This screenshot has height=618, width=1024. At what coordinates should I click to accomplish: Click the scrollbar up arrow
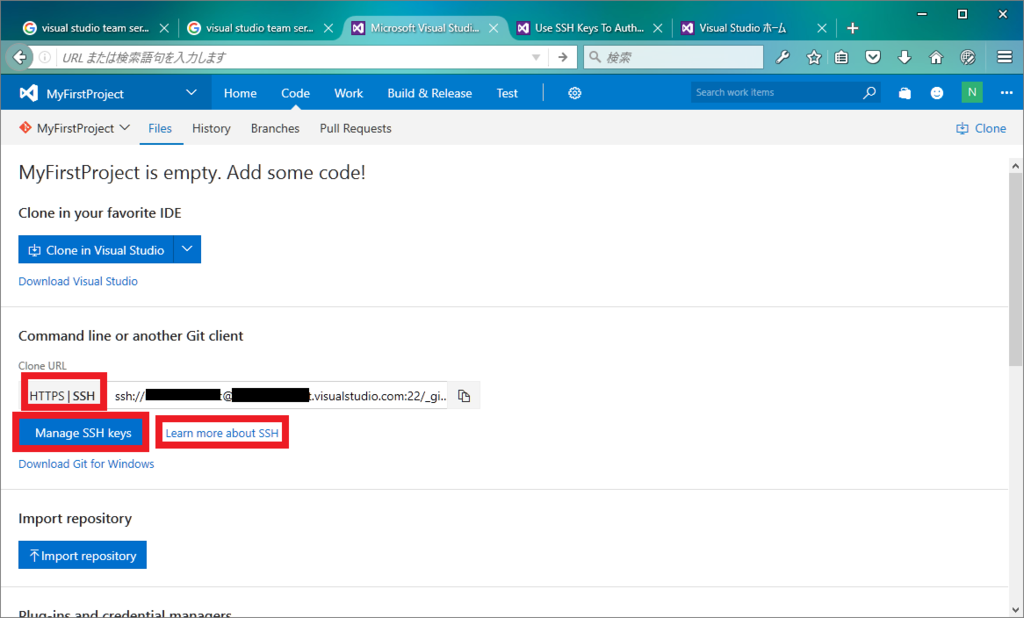click(1016, 166)
